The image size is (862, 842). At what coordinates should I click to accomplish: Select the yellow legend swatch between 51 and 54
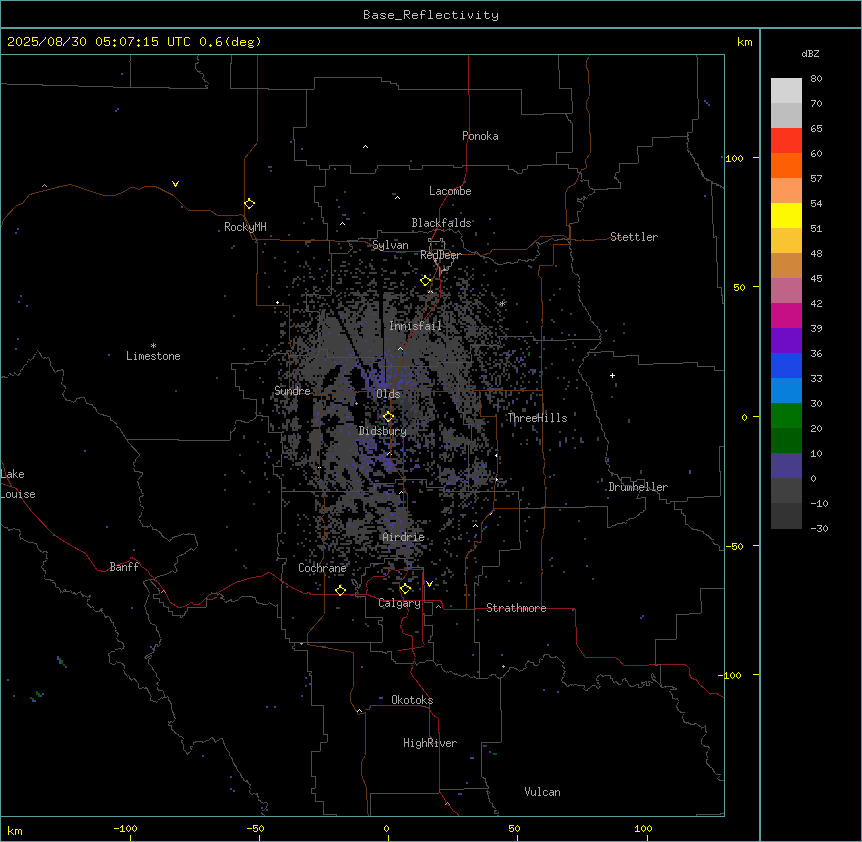pos(786,216)
